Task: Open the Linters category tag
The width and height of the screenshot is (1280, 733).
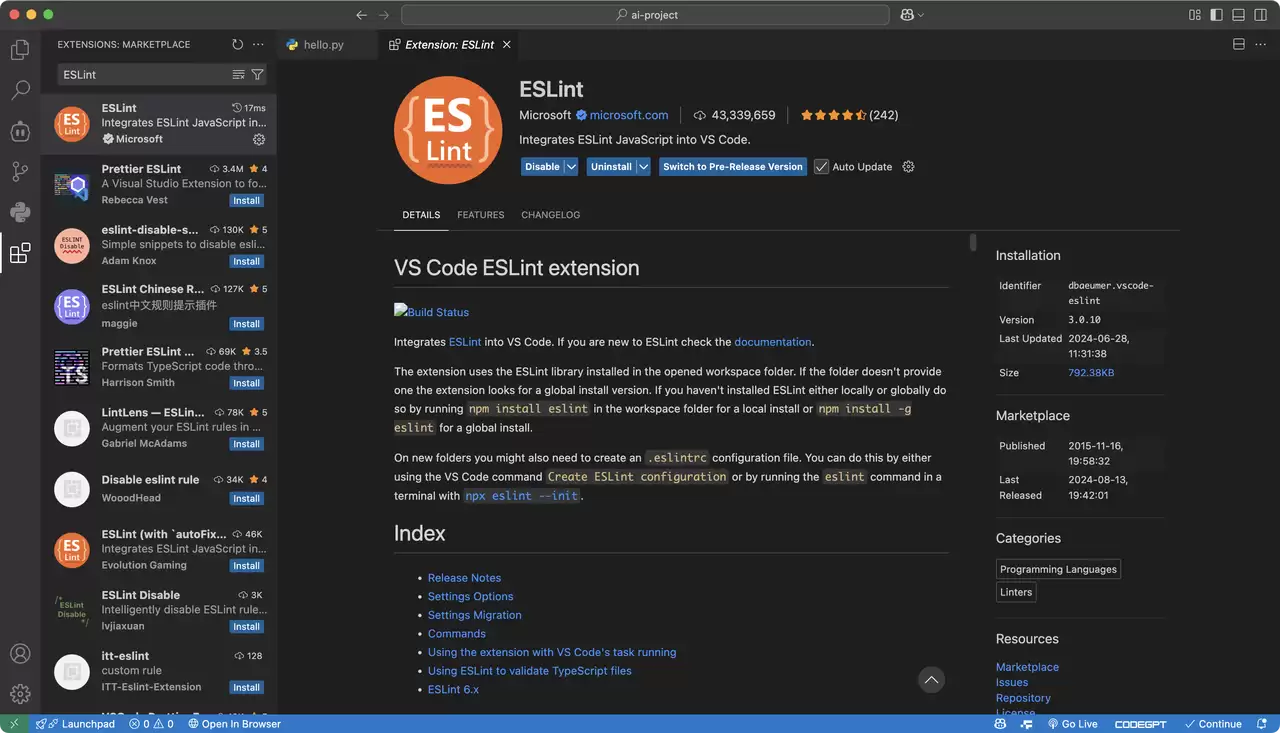Action: 1016,592
